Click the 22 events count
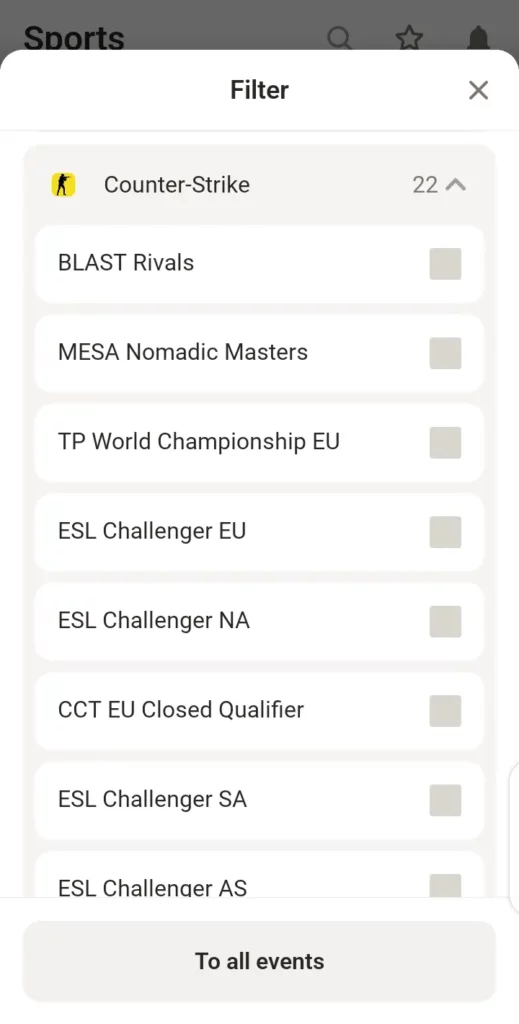 425,185
